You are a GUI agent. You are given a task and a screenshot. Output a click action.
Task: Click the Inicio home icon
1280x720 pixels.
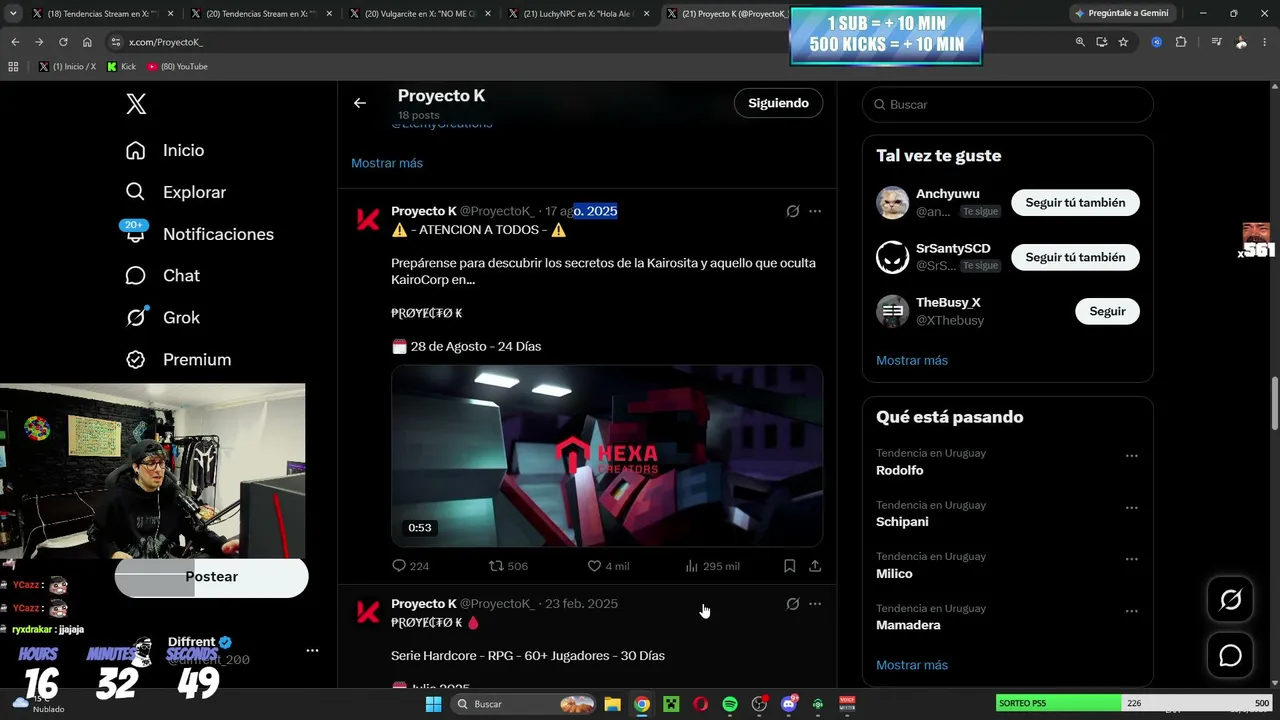(x=136, y=150)
